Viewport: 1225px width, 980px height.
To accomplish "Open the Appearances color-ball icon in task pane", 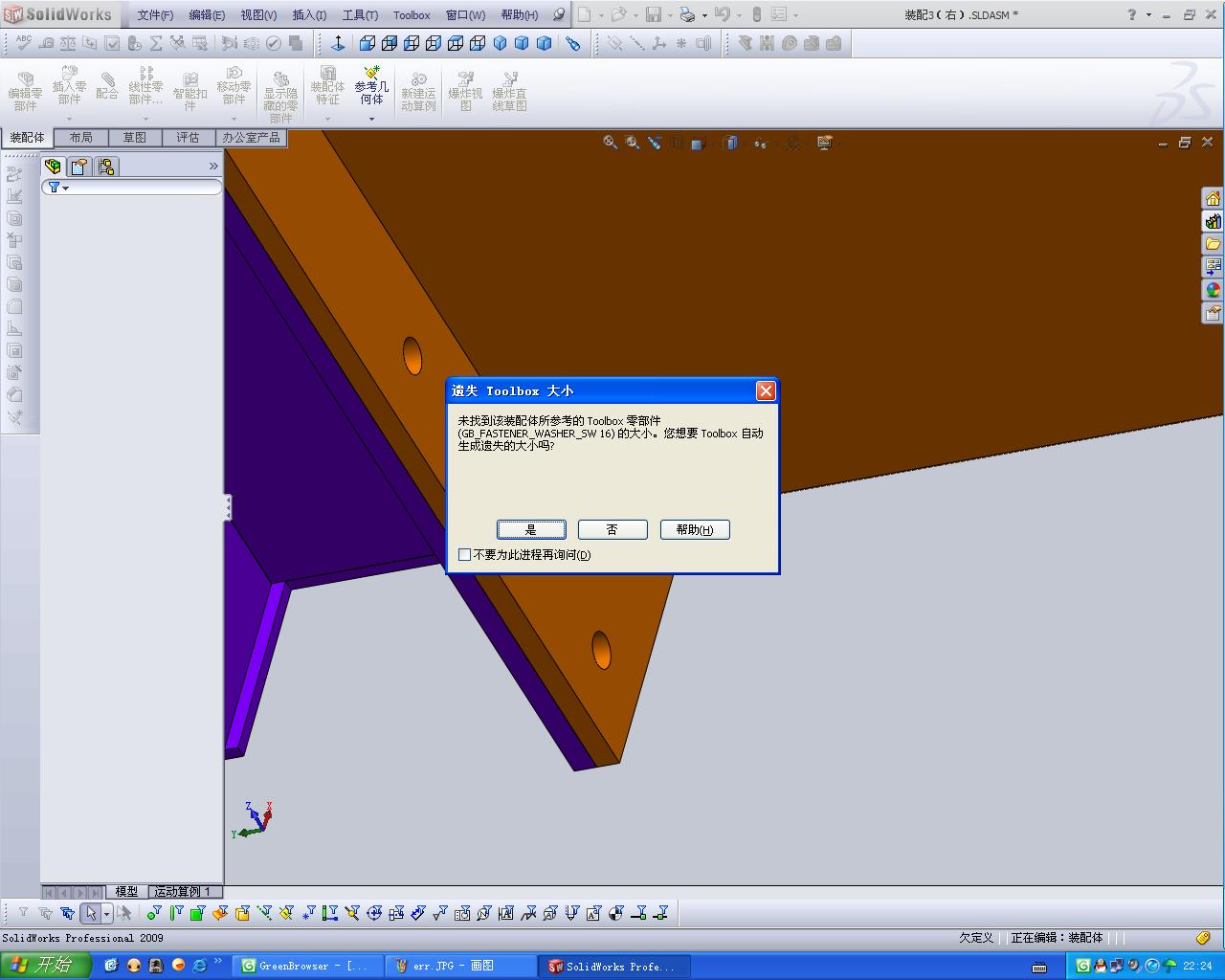I will [1214, 290].
